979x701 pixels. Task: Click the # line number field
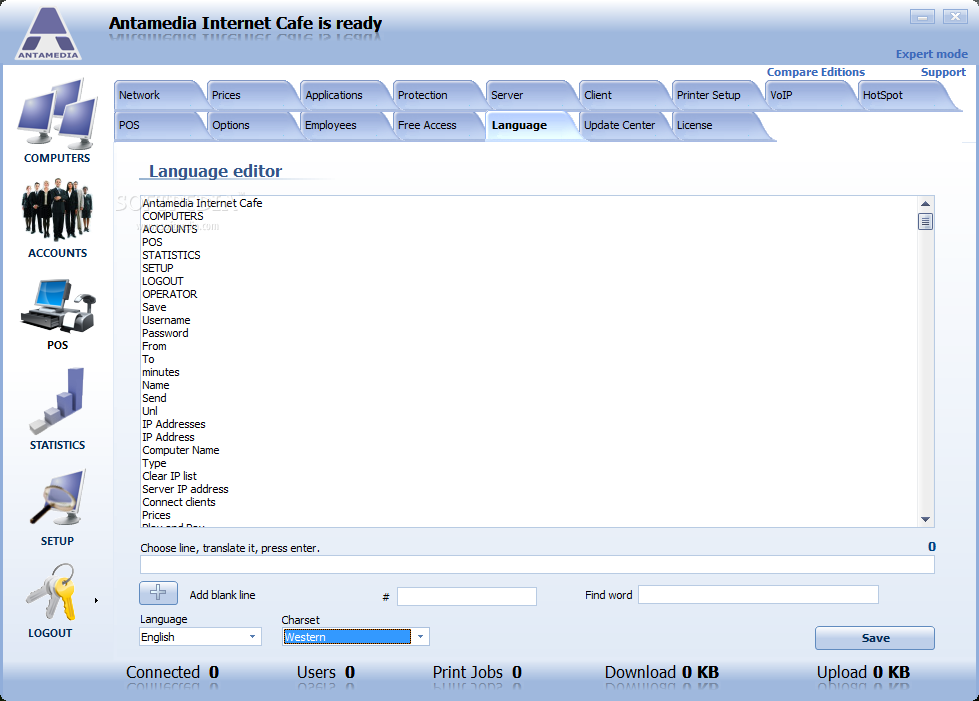tap(467, 596)
